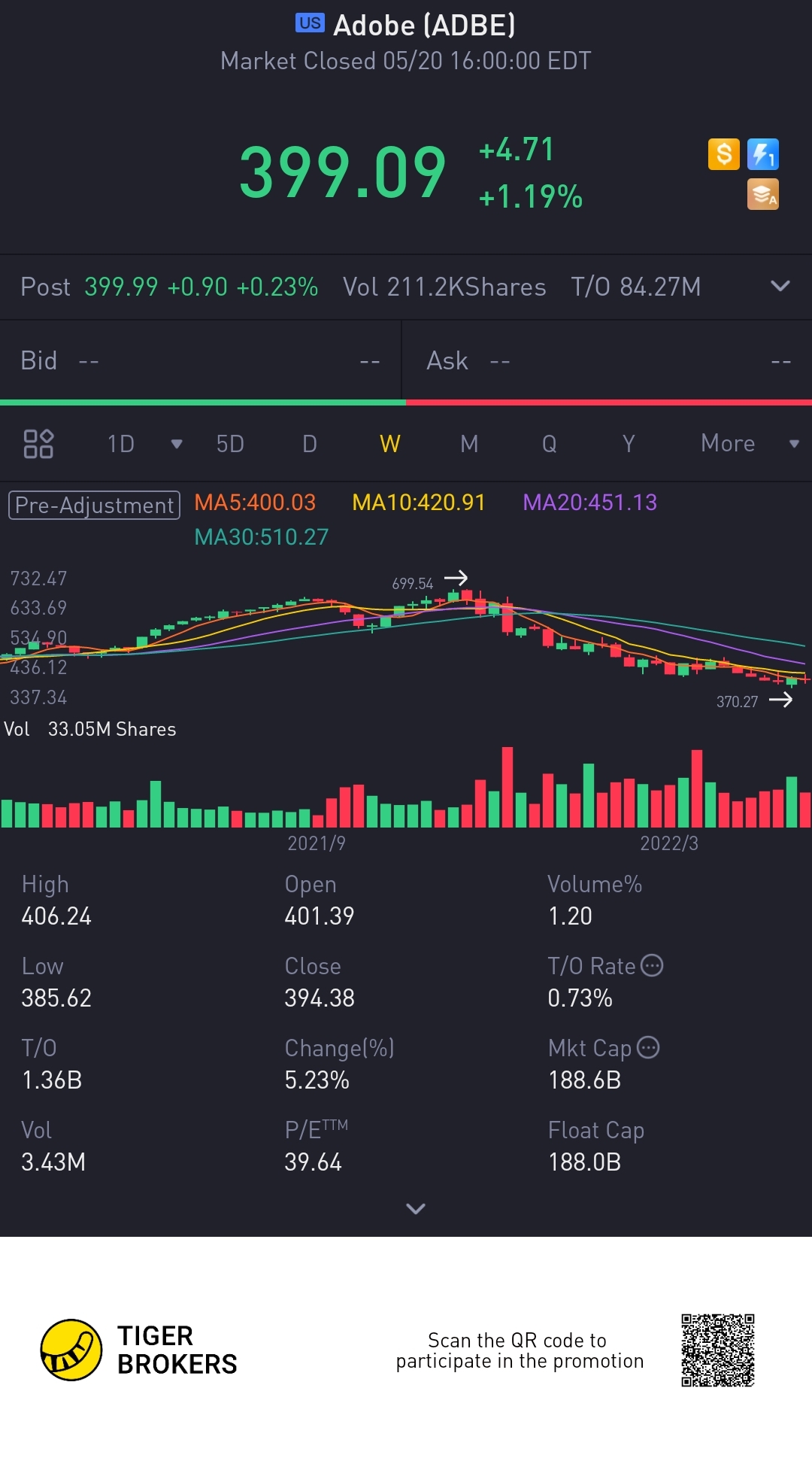This screenshot has width=812, height=1464.
Task: Tap the T/O 1.36B value
Action: click(x=52, y=1080)
